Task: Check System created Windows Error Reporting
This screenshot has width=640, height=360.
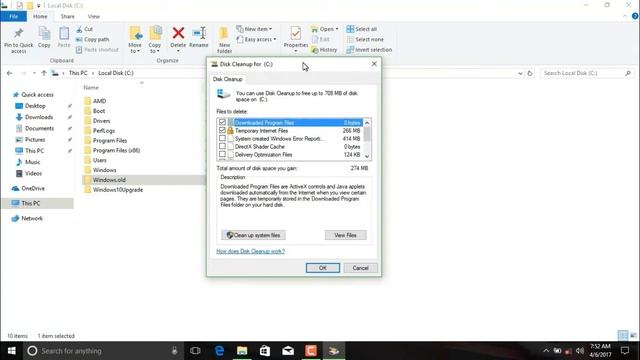Action: pyautogui.click(x=222, y=138)
